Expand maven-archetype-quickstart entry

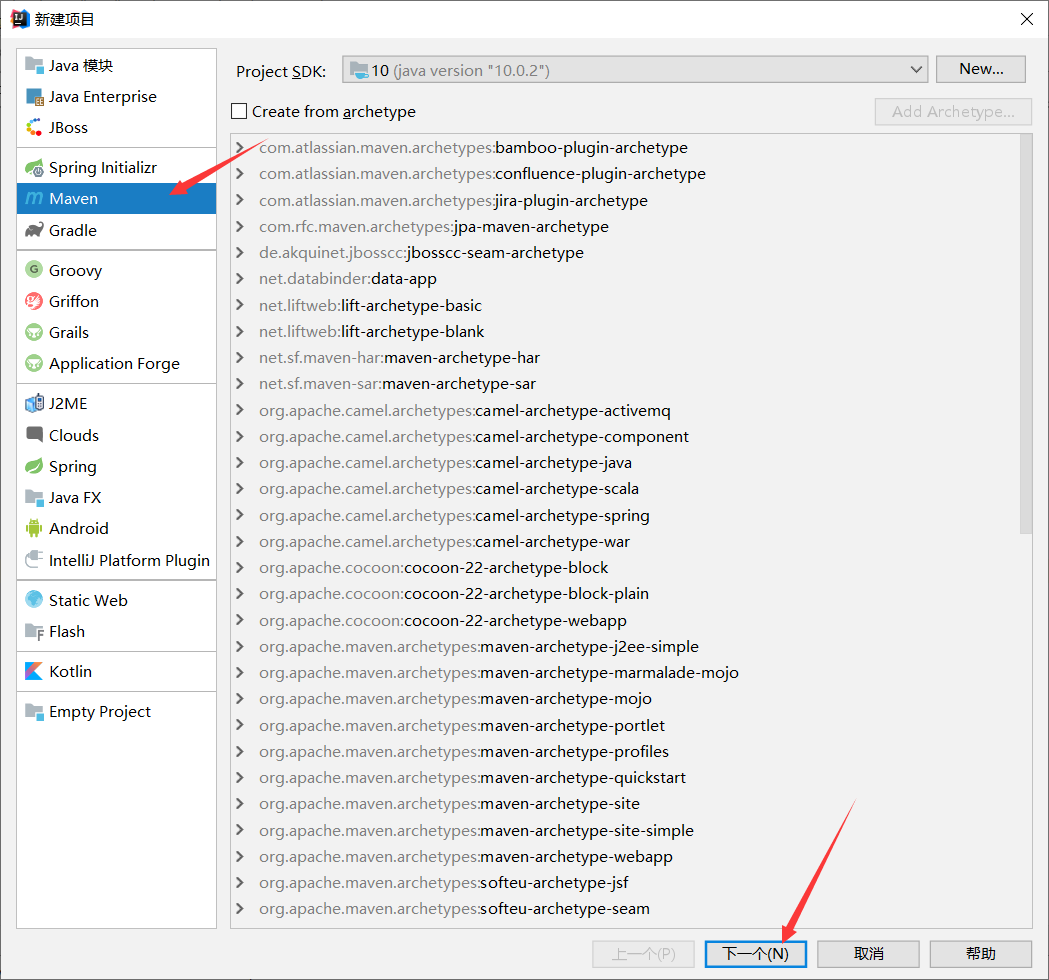(x=240, y=777)
